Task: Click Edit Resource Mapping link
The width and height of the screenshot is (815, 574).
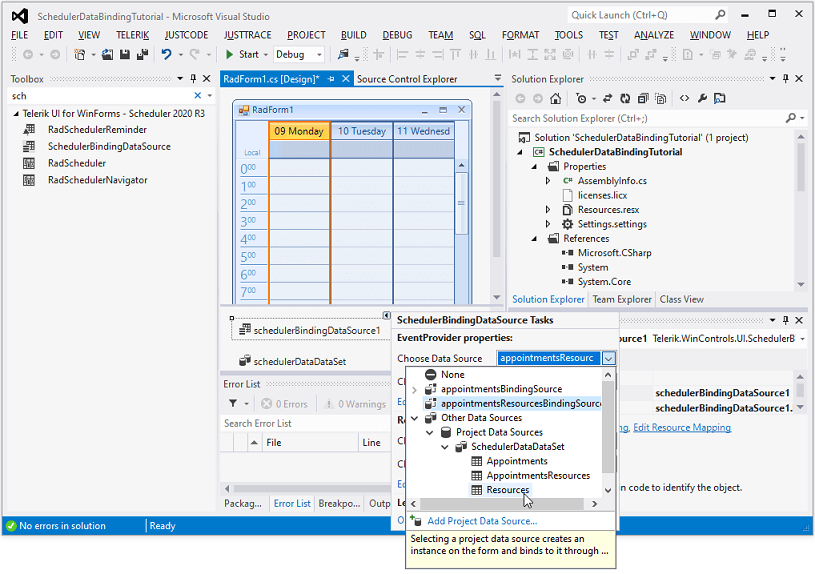Action: [x=682, y=427]
